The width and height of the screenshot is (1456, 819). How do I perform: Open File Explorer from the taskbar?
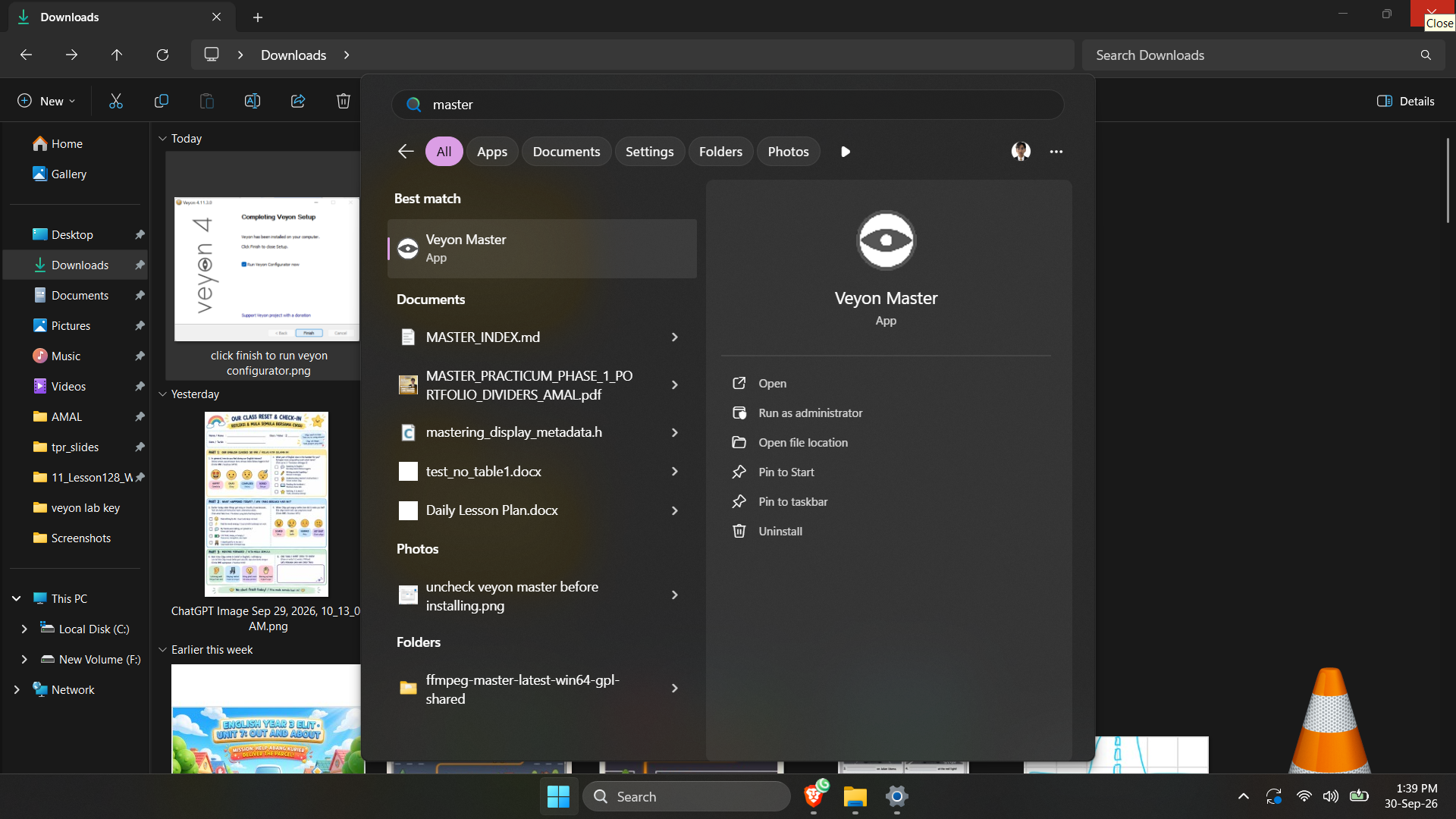[855, 796]
